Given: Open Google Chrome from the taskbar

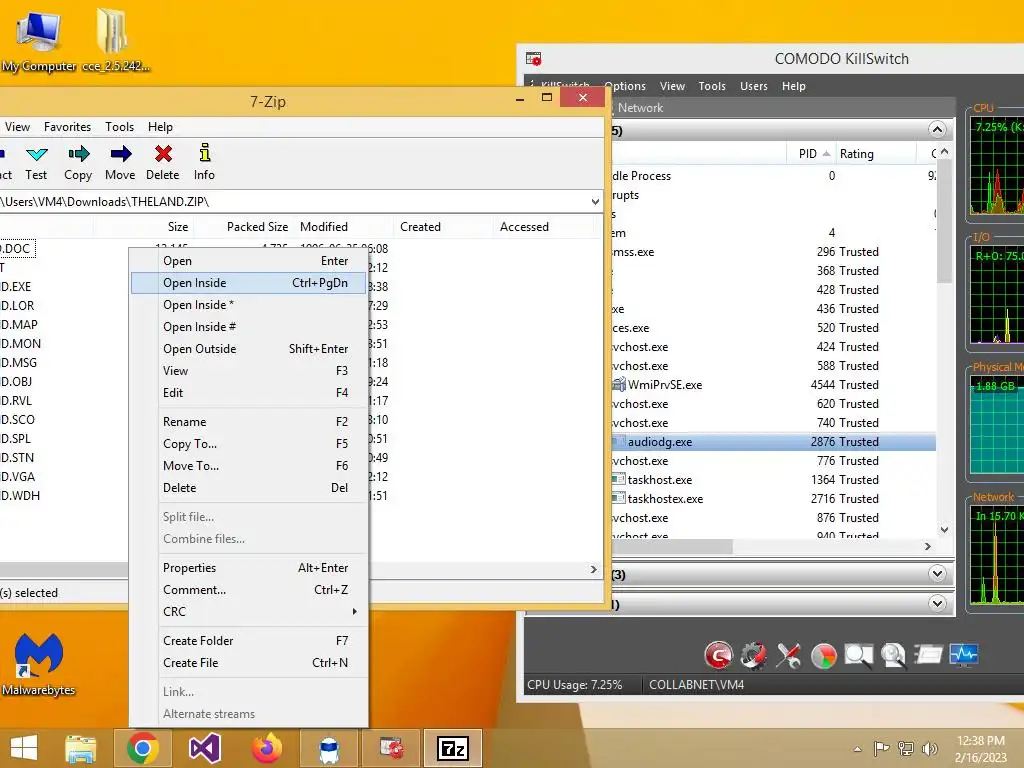Looking at the screenshot, I should 142,748.
